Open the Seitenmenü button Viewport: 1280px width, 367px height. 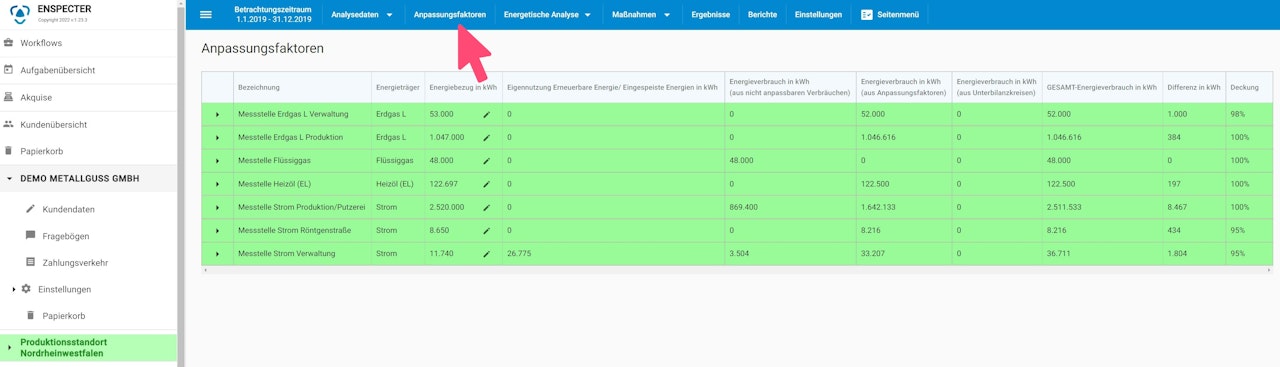[x=890, y=15]
